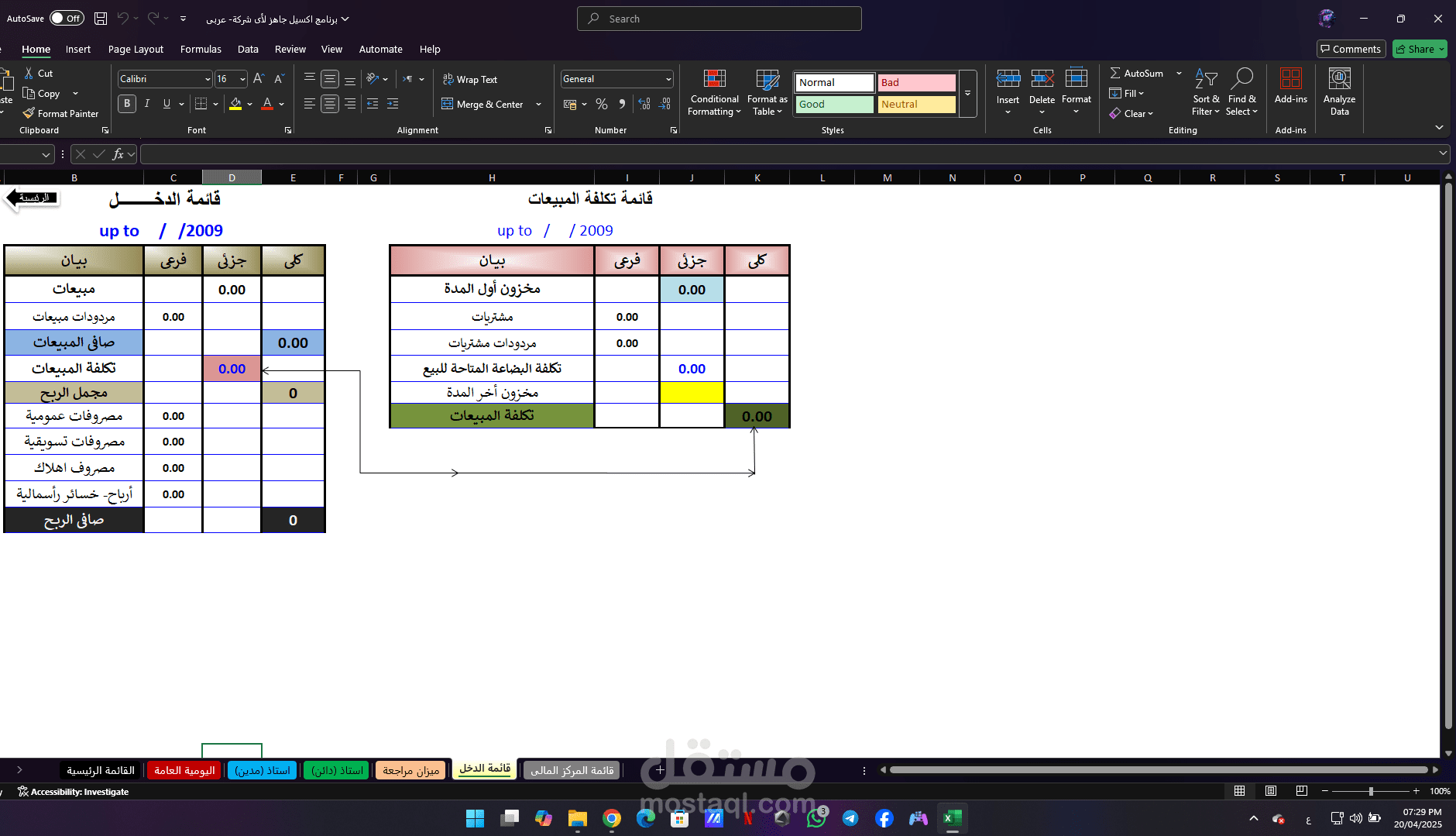
Task: Open the Clear dropdown
Action: pyautogui.click(x=1131, y=113)
